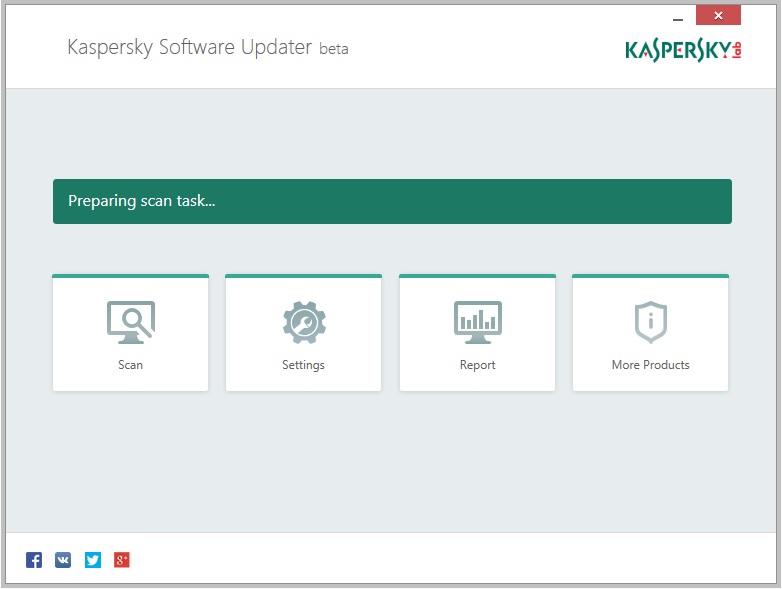
Task: Open the VK social icon
Action: [x=63, y=560]
